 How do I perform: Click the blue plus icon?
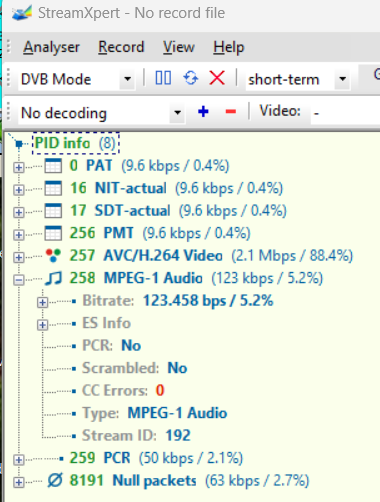(203, 111)
